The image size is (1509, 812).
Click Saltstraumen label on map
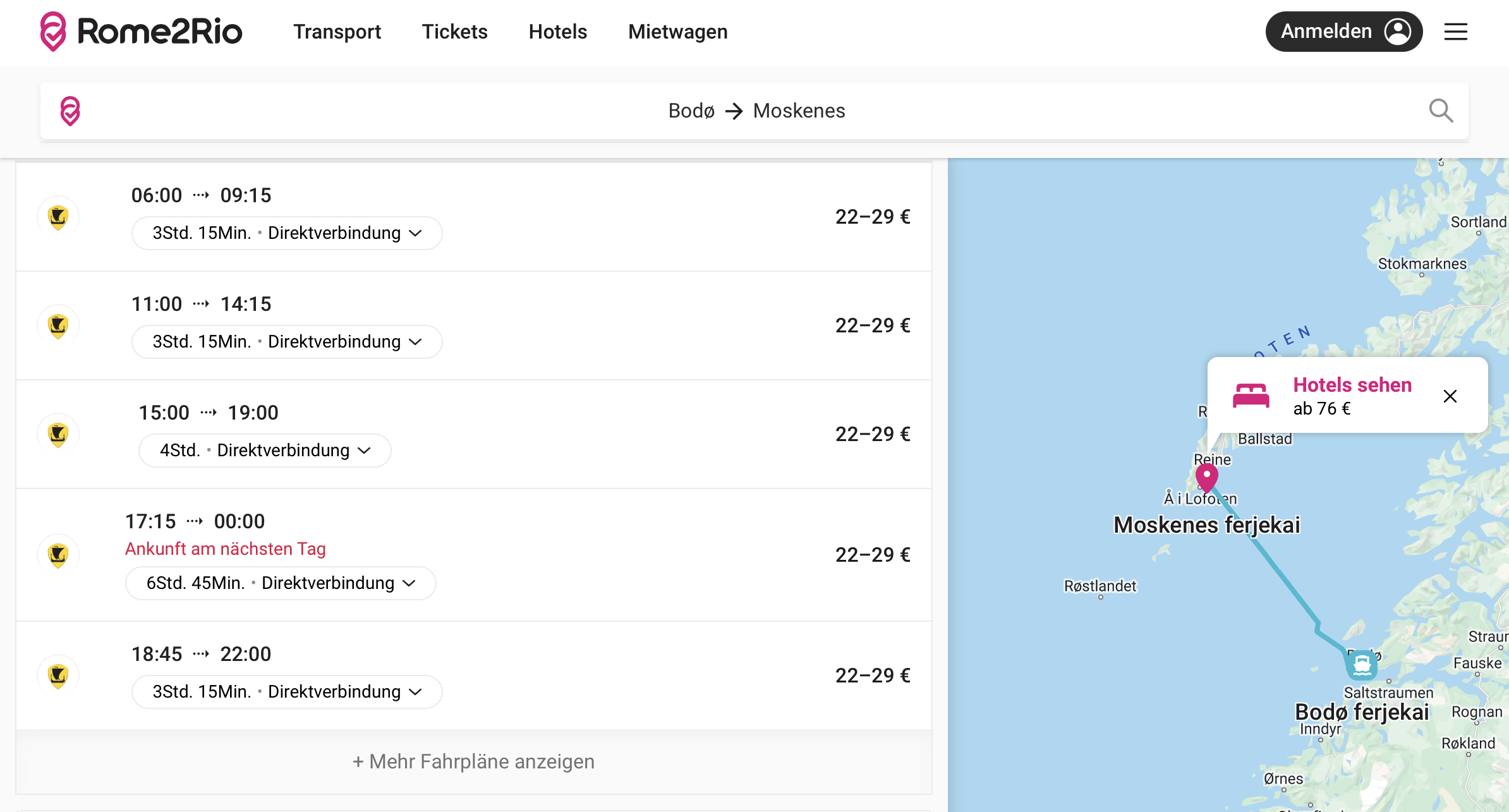point(1388,693)
